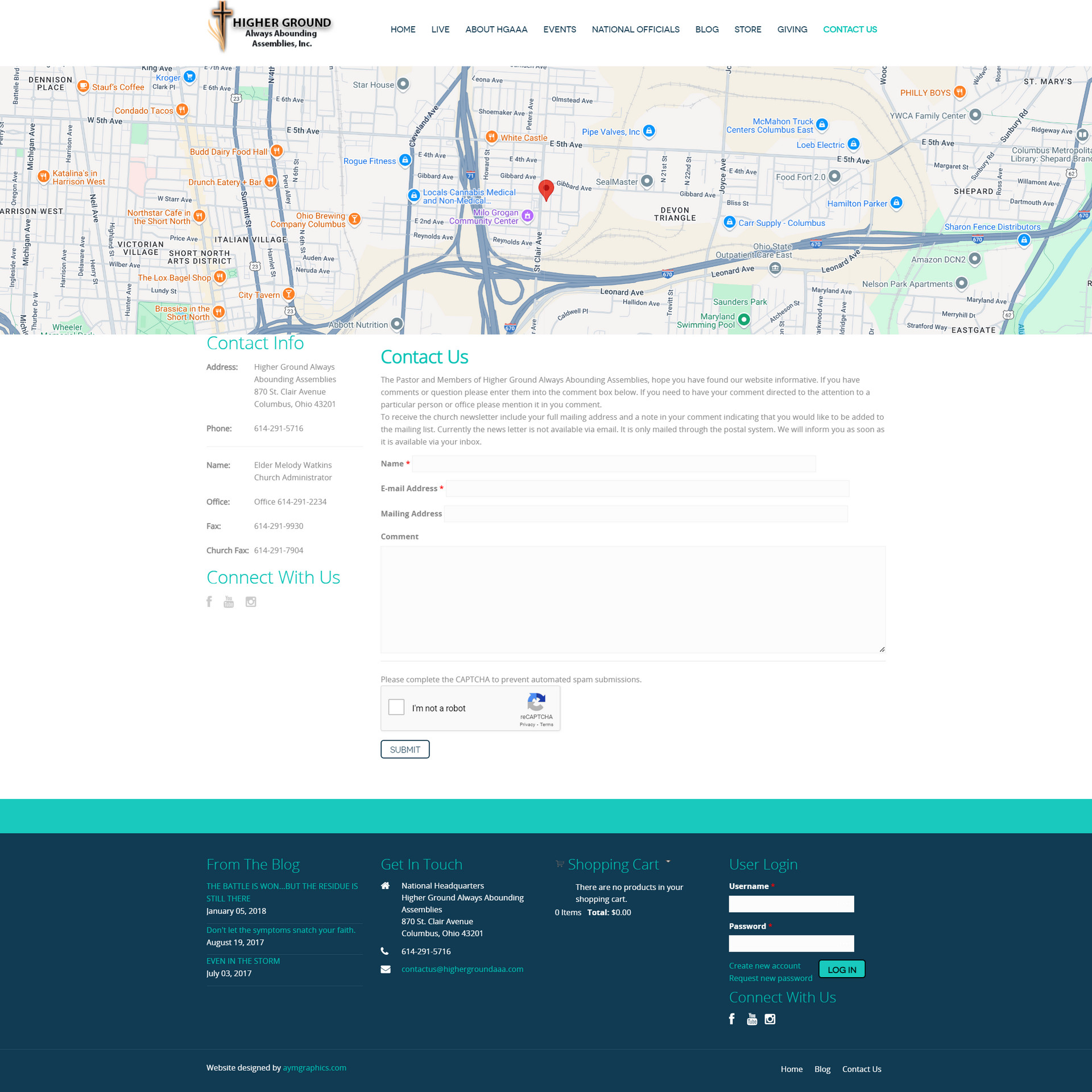
Task: Click the Log In button
Action: pyautogui.click(x=842, y=970)
